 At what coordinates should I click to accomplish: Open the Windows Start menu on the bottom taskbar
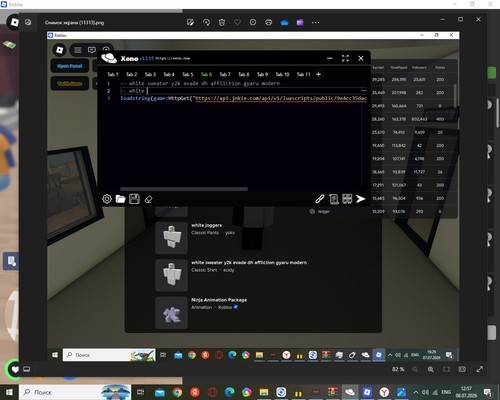click(x=9, y=392)
